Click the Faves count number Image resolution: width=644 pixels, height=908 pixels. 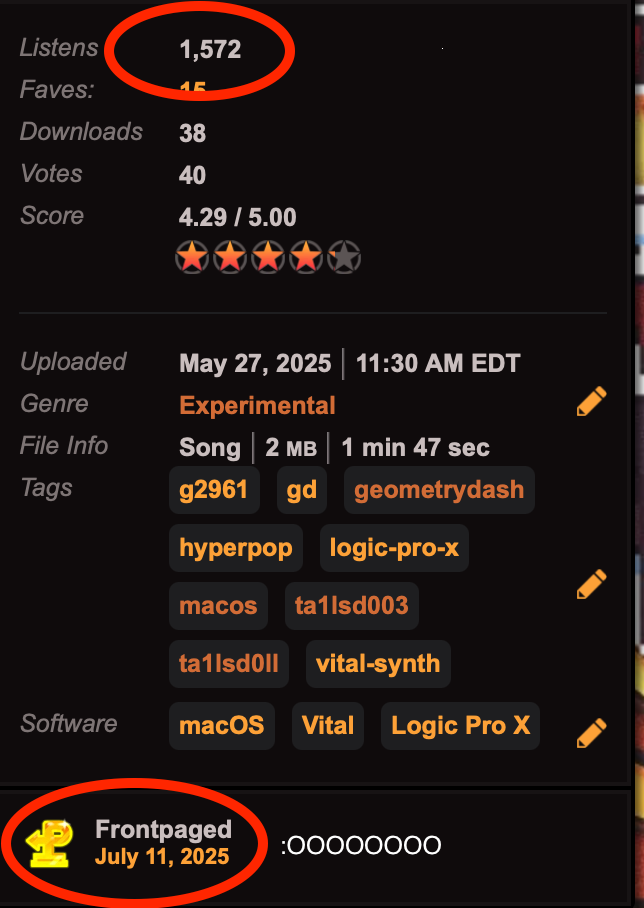coord(192,89)
